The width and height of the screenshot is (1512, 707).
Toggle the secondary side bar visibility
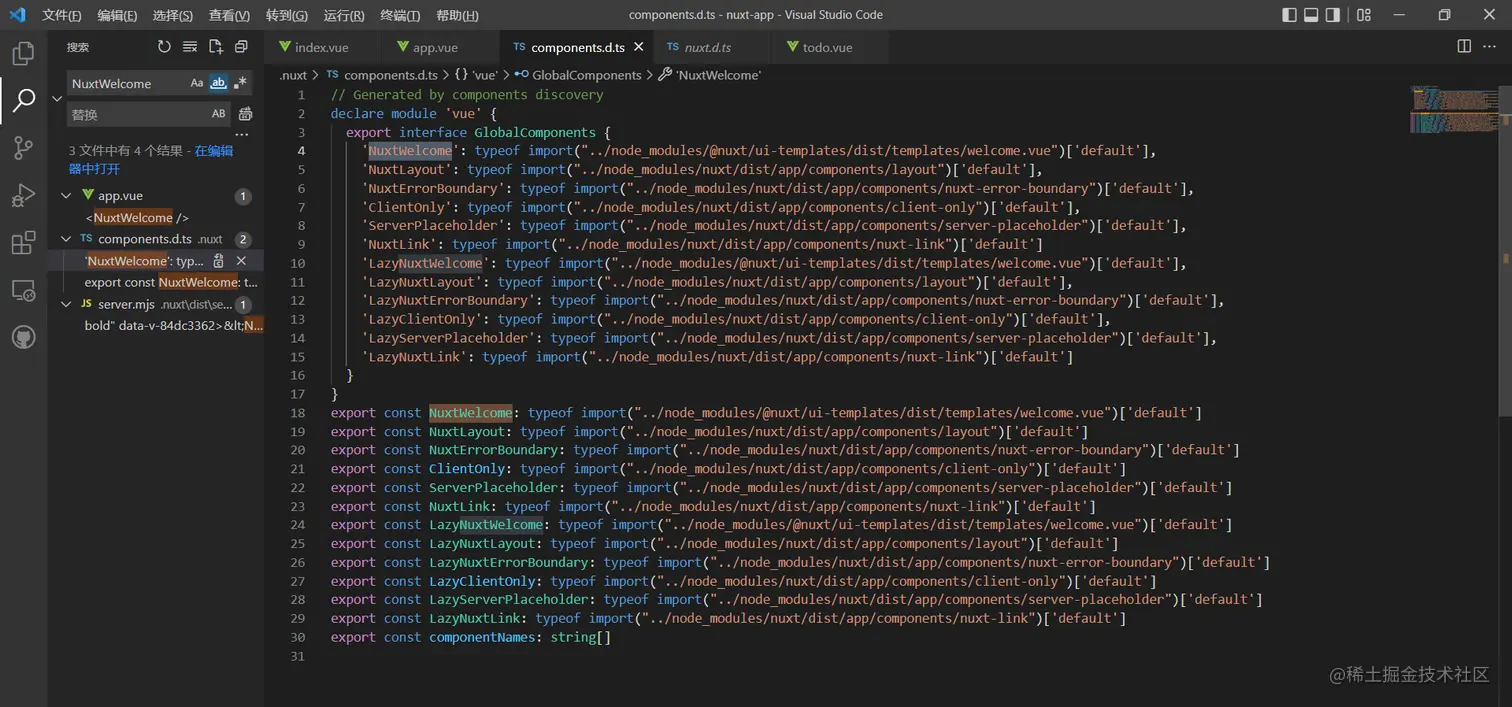1333,15
